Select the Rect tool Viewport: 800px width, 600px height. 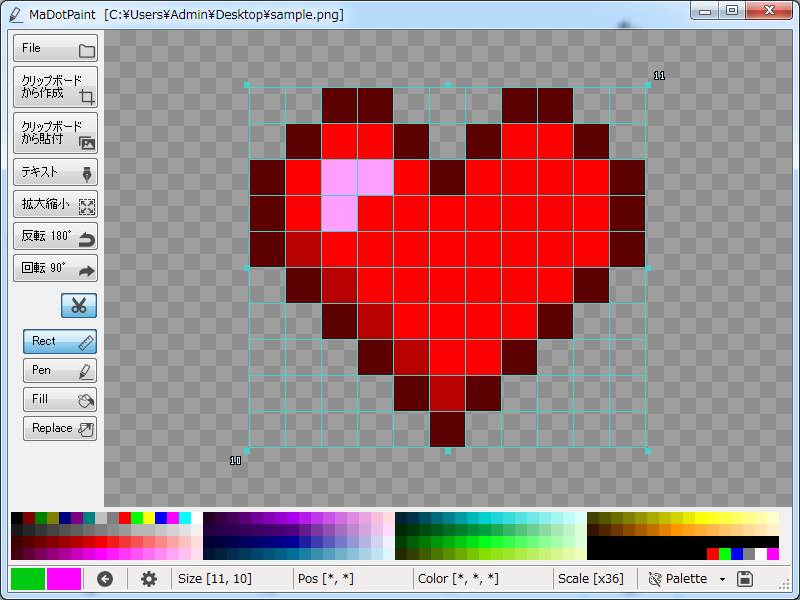tap(60, 341)
